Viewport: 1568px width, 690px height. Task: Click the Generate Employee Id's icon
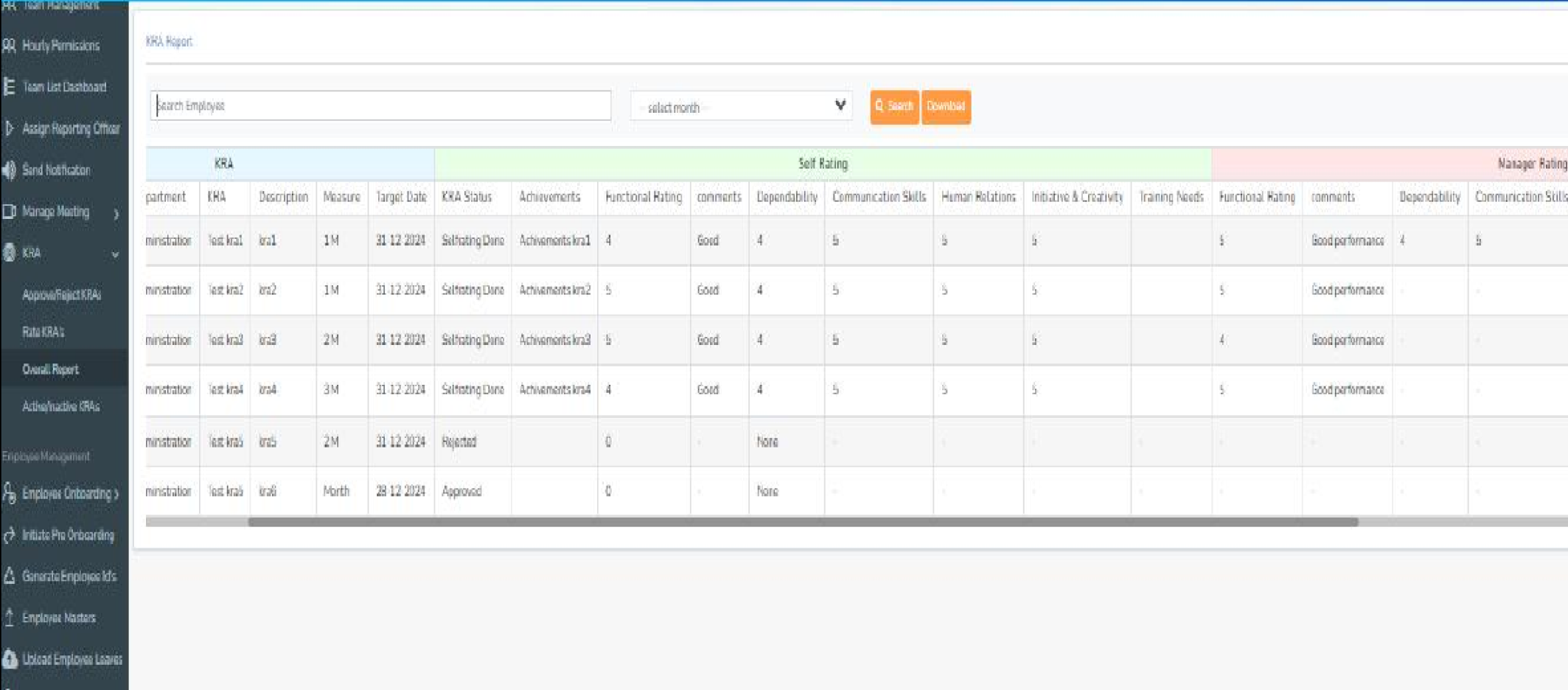pos(9,576)
